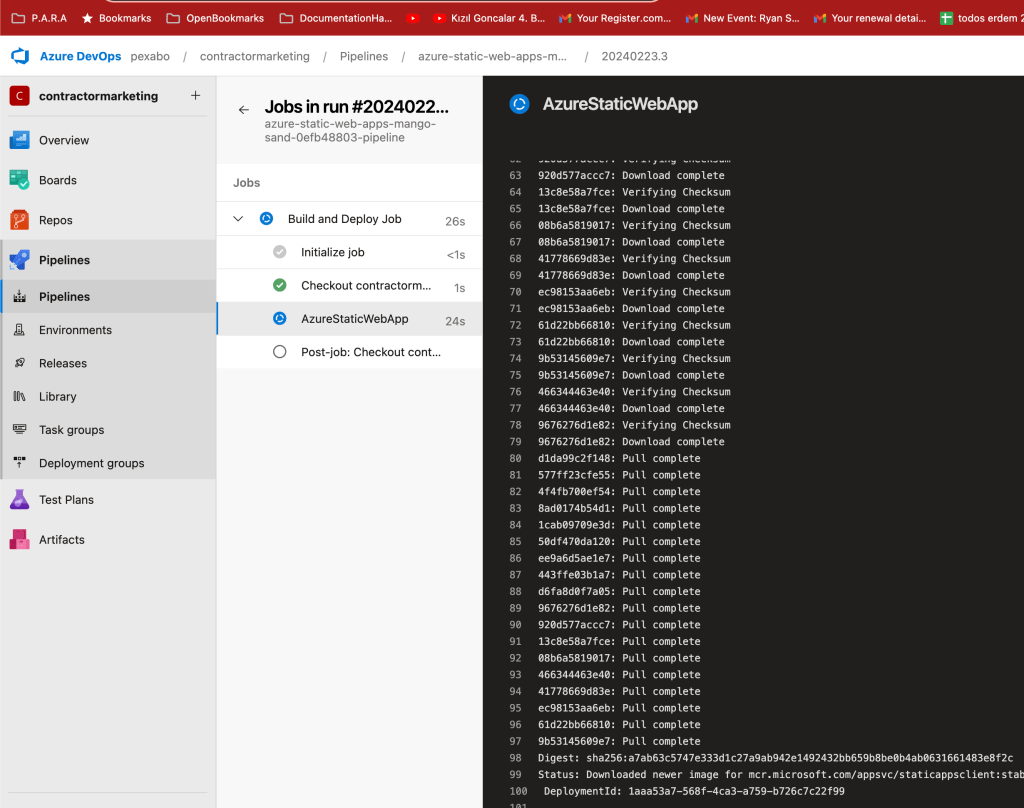Click the contractormarketing breadcrumb link
The image size is (1024, 808).
pos(255,56)
